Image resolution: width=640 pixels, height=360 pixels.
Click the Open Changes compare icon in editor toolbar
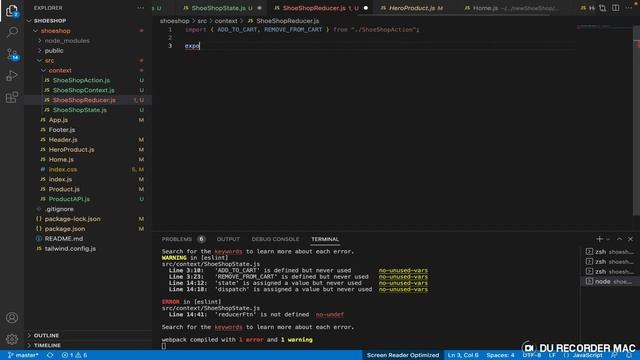[x=602, y=8]
